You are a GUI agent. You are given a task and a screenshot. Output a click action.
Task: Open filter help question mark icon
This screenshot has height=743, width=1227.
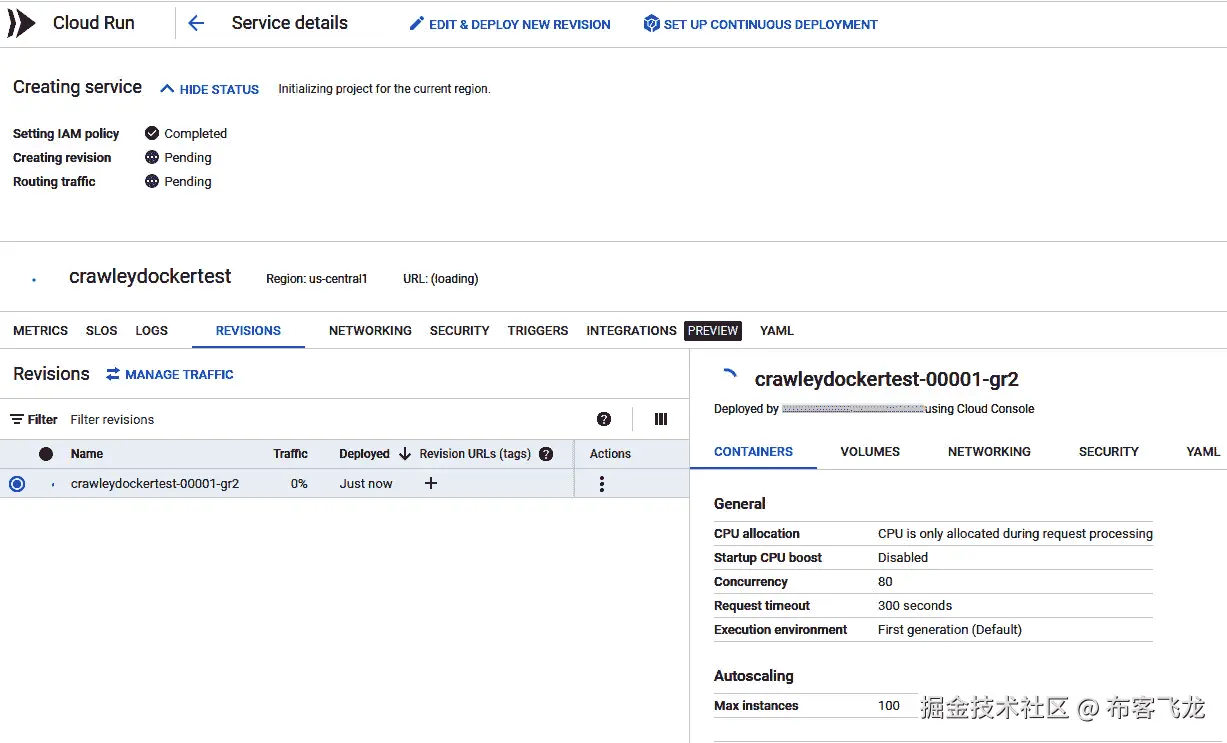pyautogui.click(x=604, y=419)
